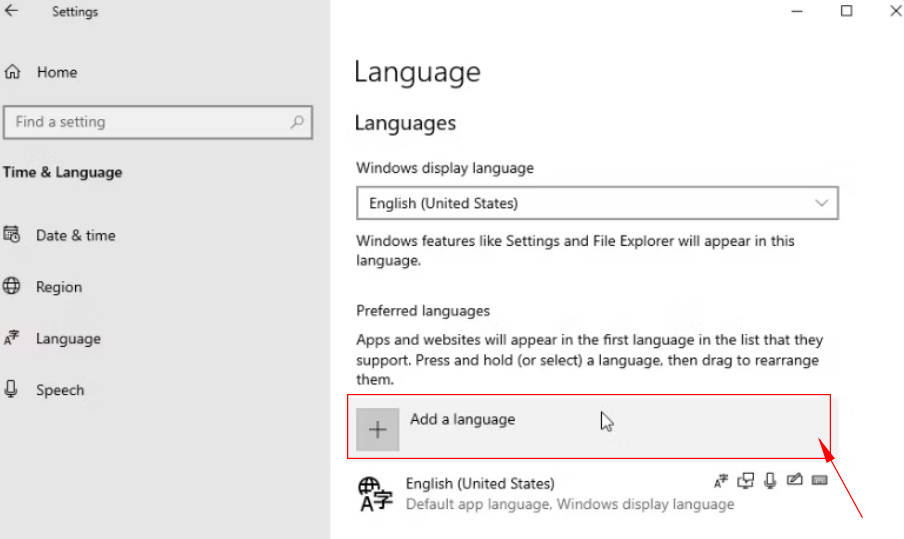Click the search magnifier icon
The image size is (904, 539).
[x=297, y=122]
